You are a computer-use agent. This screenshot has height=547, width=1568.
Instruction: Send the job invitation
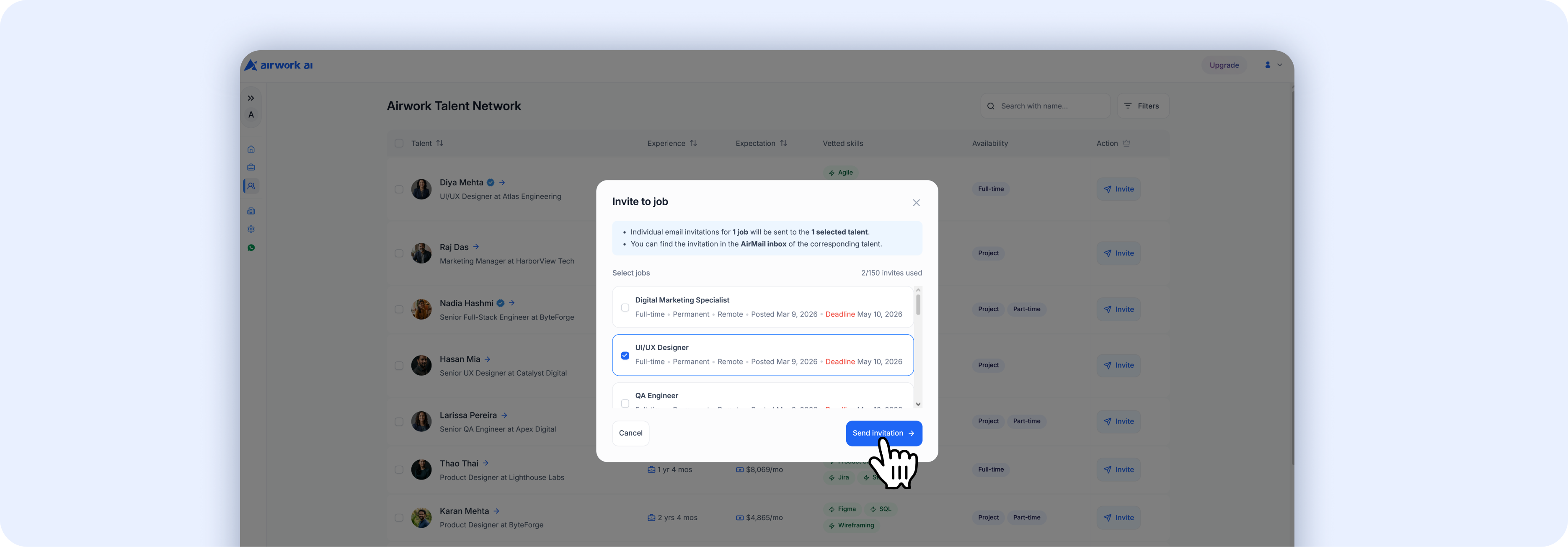click(884, 433)
